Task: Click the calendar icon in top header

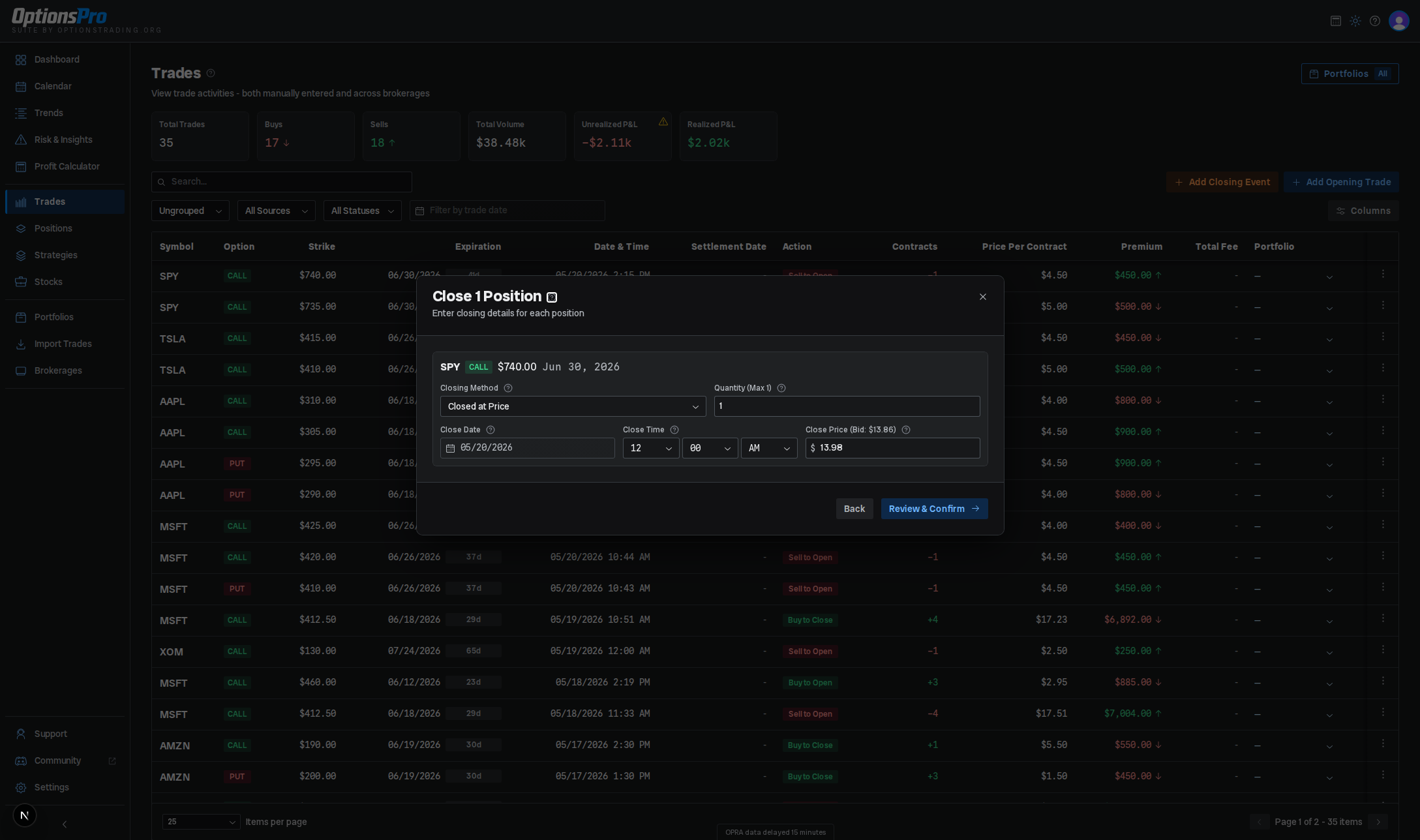Action: point(1336,21)
